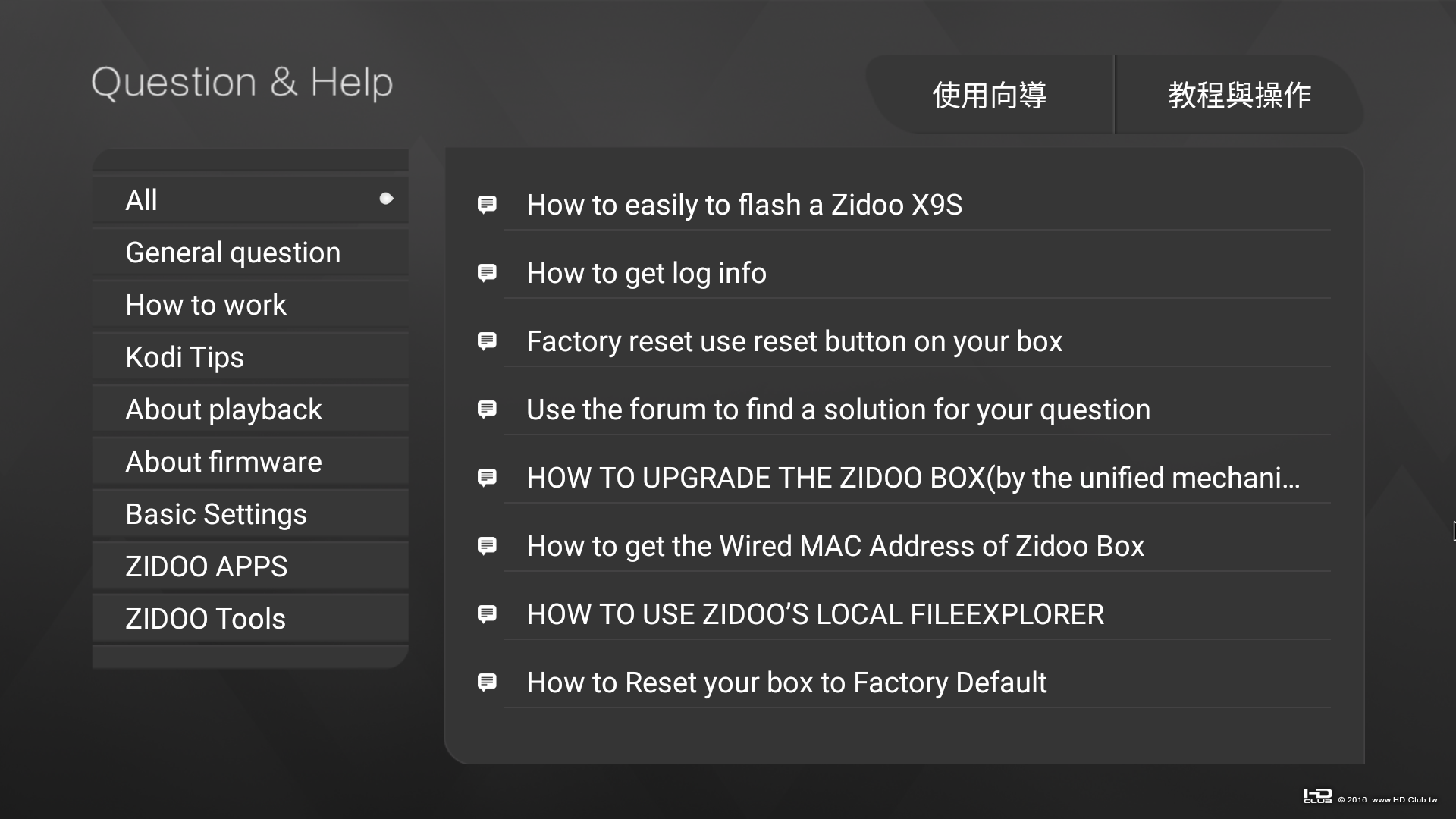Select the ZIDOO Tools category
1456x819 pixels.
(206, 619)
